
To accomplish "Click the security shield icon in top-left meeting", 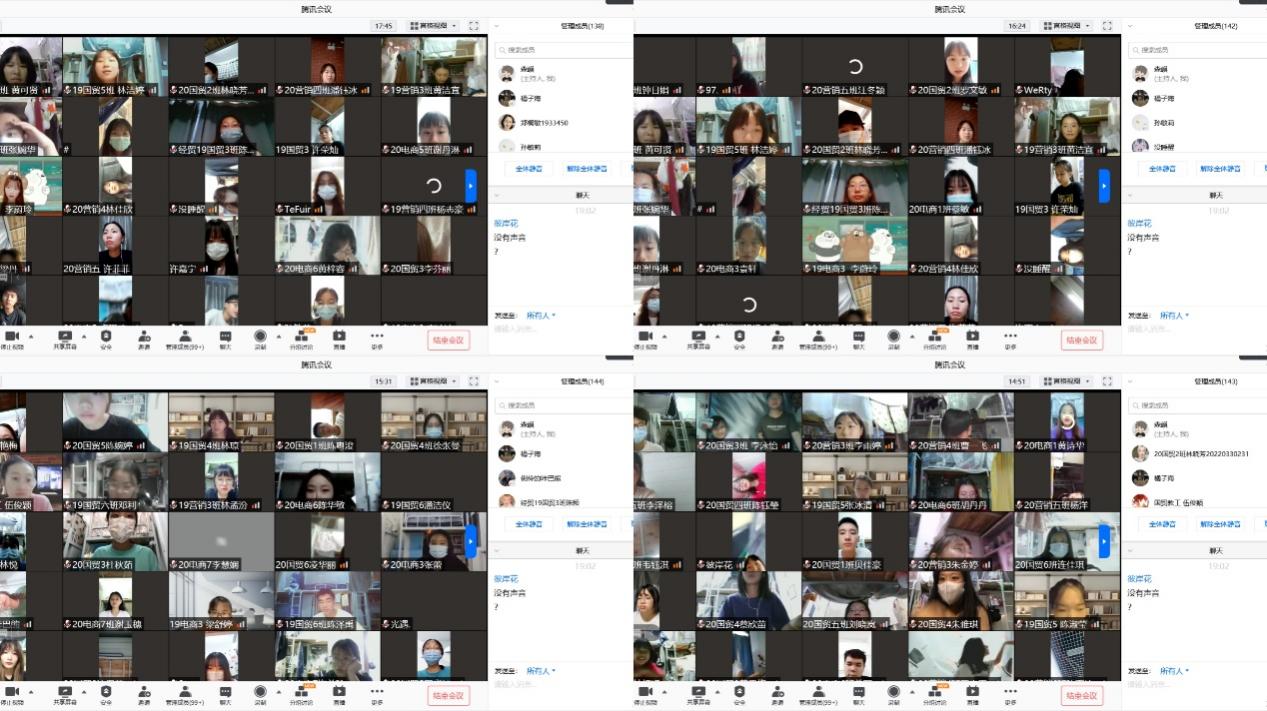I will pos(106,336).
